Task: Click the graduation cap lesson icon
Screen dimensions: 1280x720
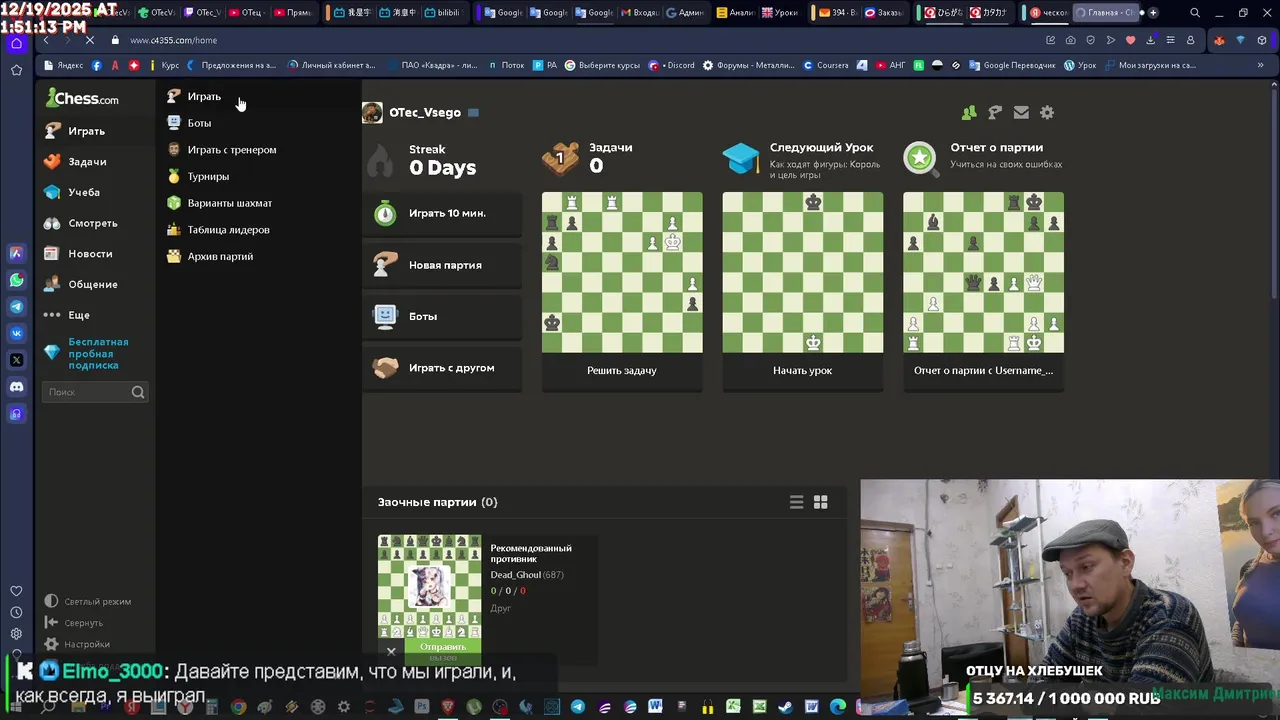Action: pos(741,158)
